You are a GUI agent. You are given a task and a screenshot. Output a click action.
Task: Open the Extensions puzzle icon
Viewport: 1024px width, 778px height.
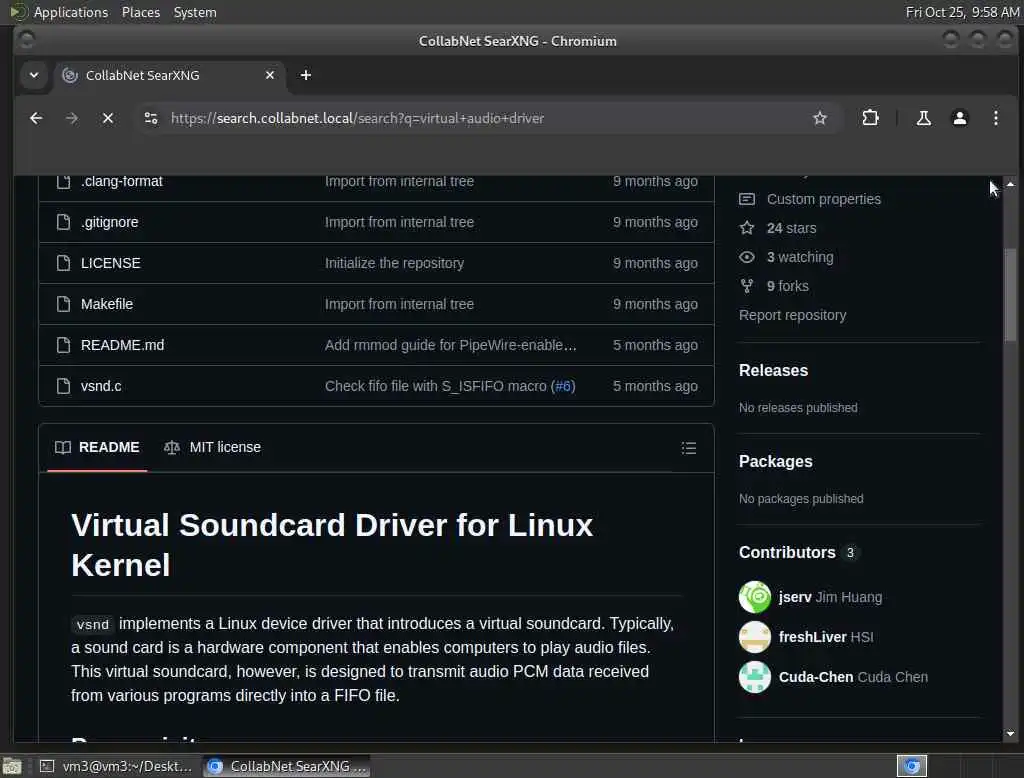click(870, 118)
